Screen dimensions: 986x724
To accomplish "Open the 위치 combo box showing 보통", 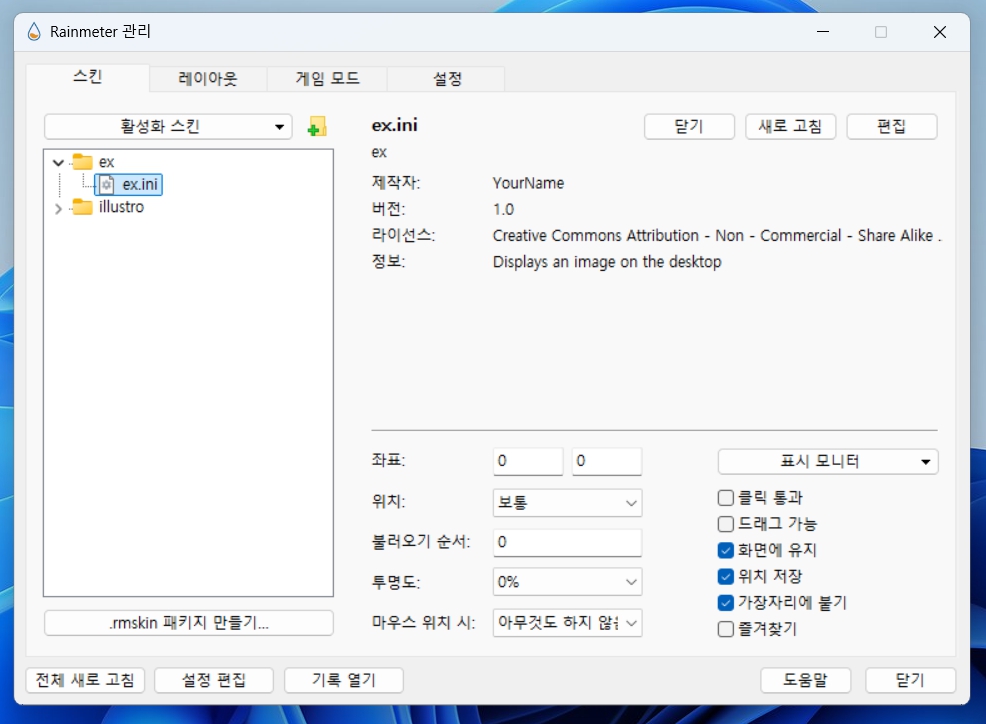I will coord(567,503).
